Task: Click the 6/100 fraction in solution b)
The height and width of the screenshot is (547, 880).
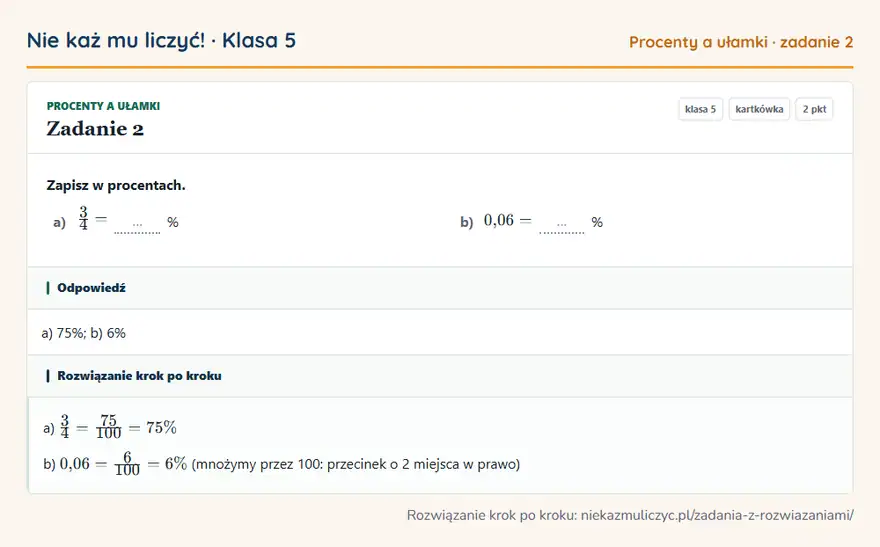Action: (x=127, y=464)
